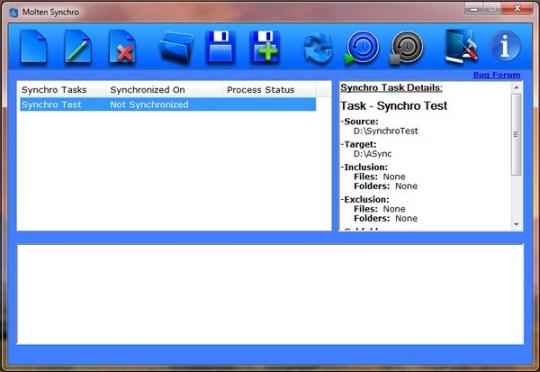This screenshot has width=540, height=372.
Task: Stop the scheduled synchronization
Action: tap(406, 48)
